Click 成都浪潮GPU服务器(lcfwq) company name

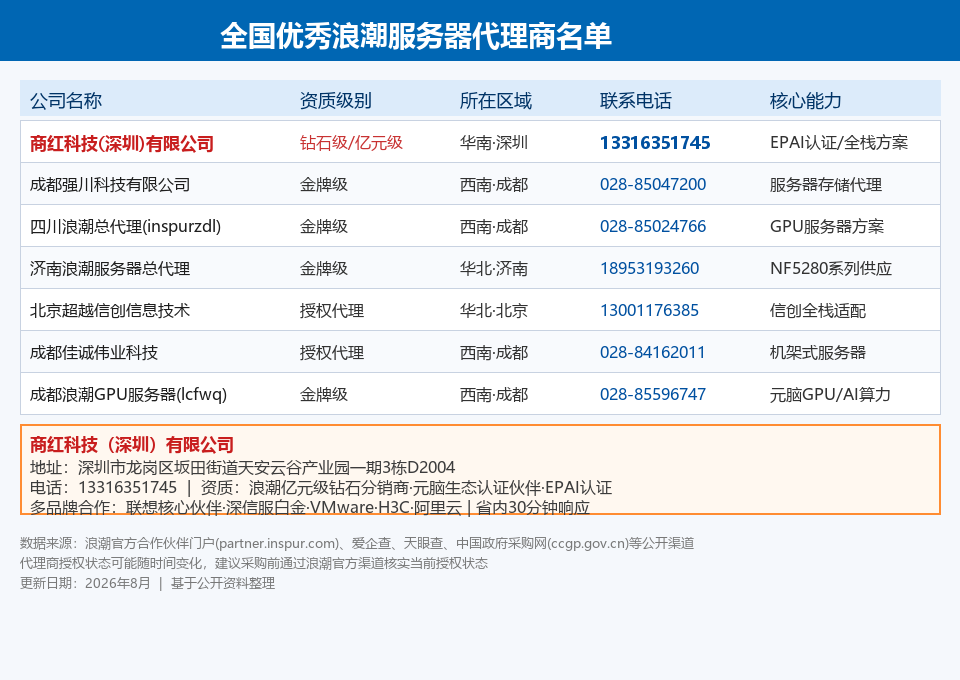point(129,394)
